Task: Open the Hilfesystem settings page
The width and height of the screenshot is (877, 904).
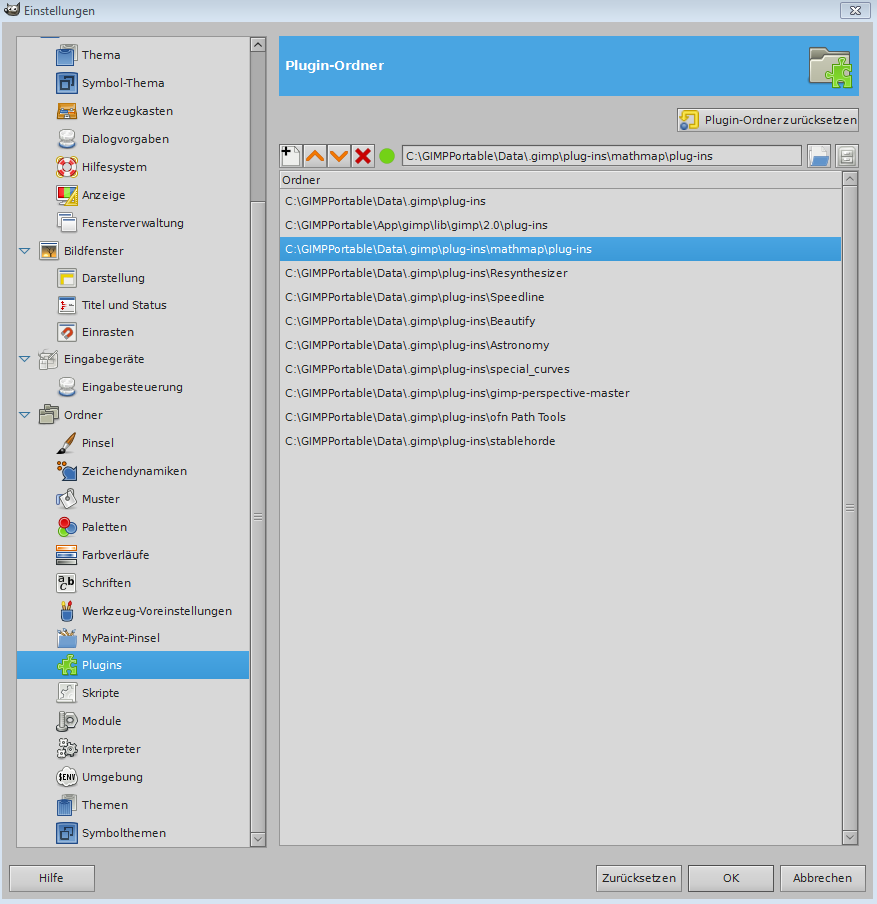Action: 114,167
